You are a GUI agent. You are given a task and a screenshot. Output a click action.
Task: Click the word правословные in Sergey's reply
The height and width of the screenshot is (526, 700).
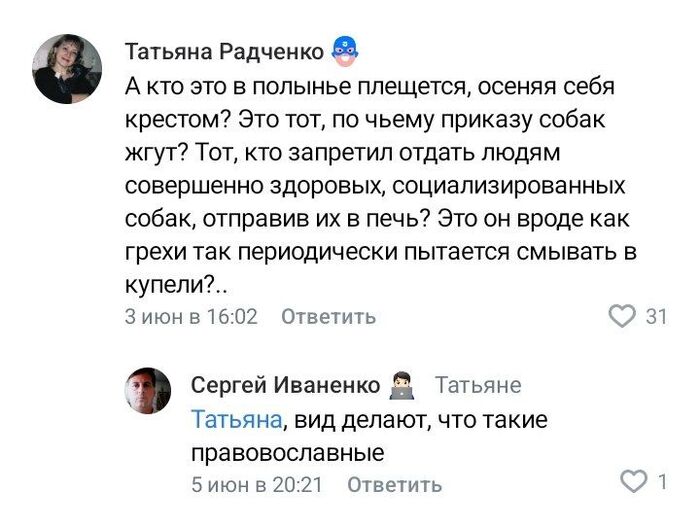[x=288, y=453]
